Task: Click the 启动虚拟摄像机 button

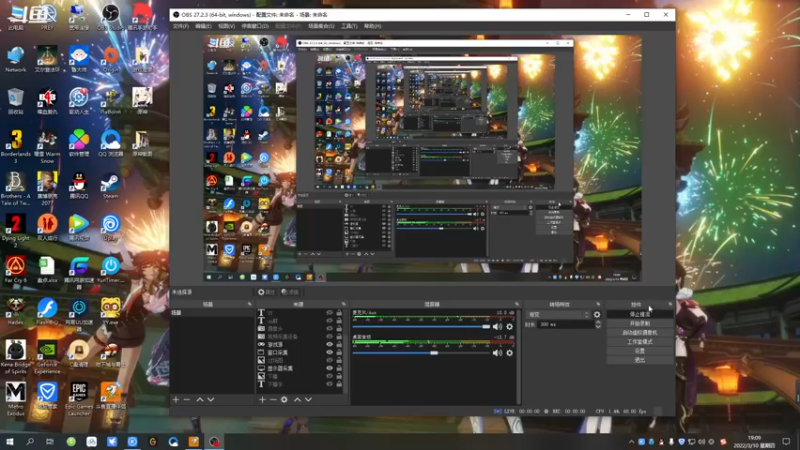Action: [639, 333]
